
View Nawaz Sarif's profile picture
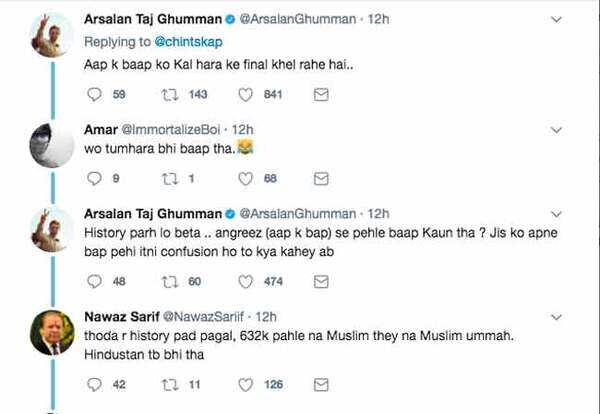point(52,332)
